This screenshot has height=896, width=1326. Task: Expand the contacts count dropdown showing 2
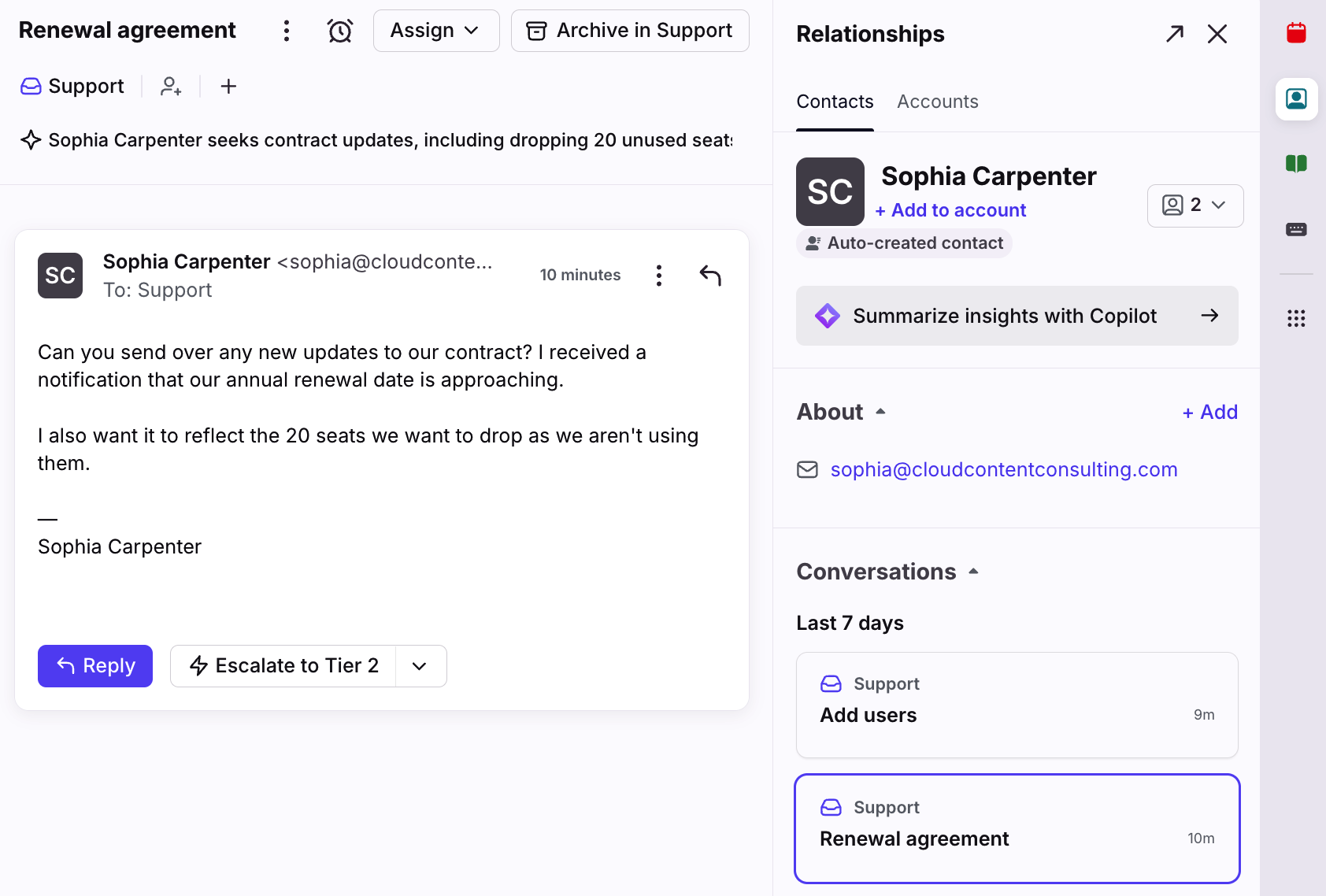pos(1195,205)
